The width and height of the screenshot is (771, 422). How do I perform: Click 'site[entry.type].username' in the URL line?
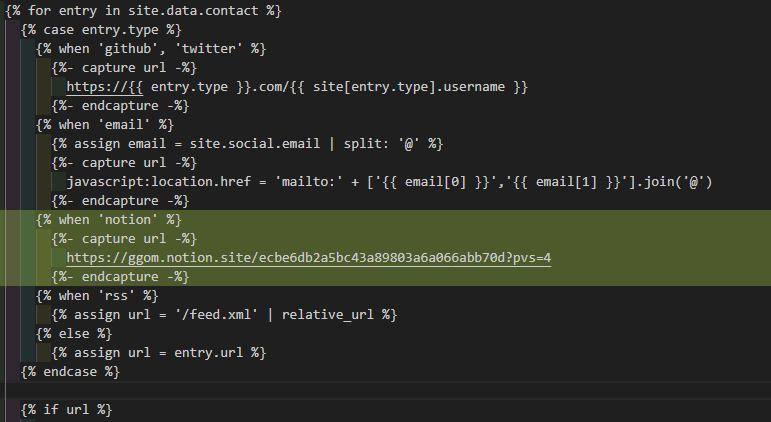[409, 87]
